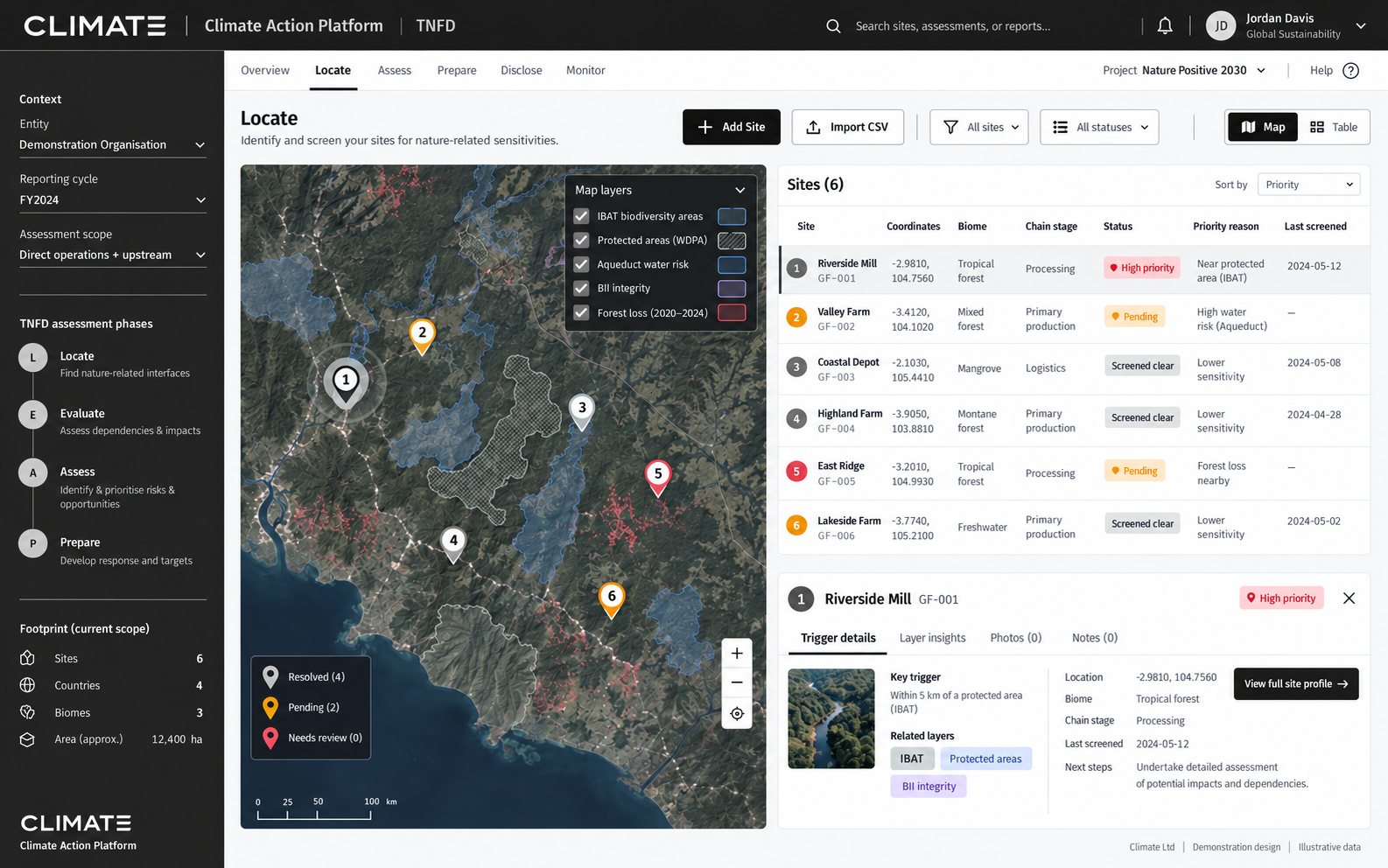Close the Riverside Mill detail panel
The height and width of the screenshot is (868, 1388).
pyautogui.click(x=1349, y=598)
